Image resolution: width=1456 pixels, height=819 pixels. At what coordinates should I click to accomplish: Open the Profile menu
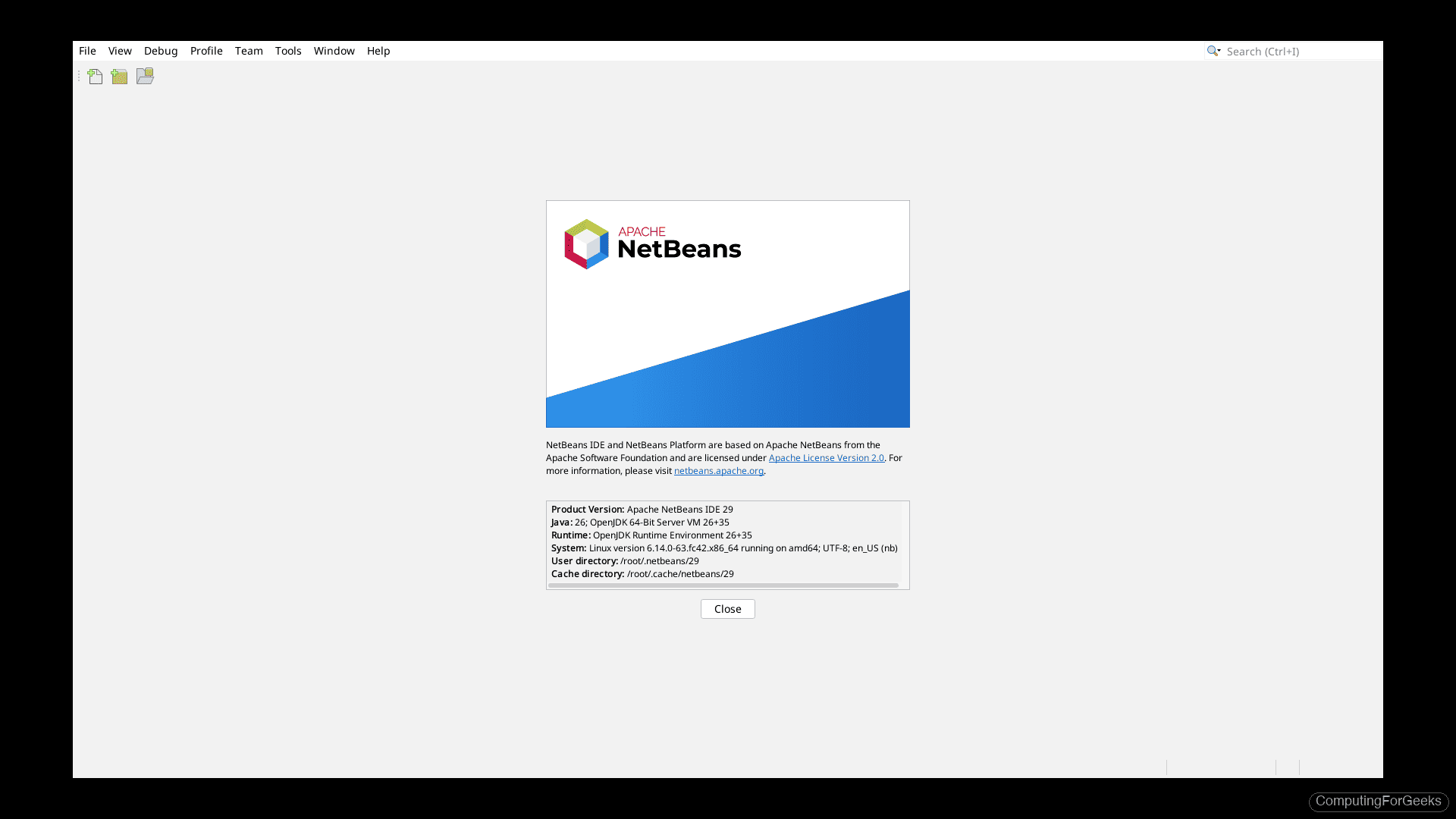coord(206,51)
